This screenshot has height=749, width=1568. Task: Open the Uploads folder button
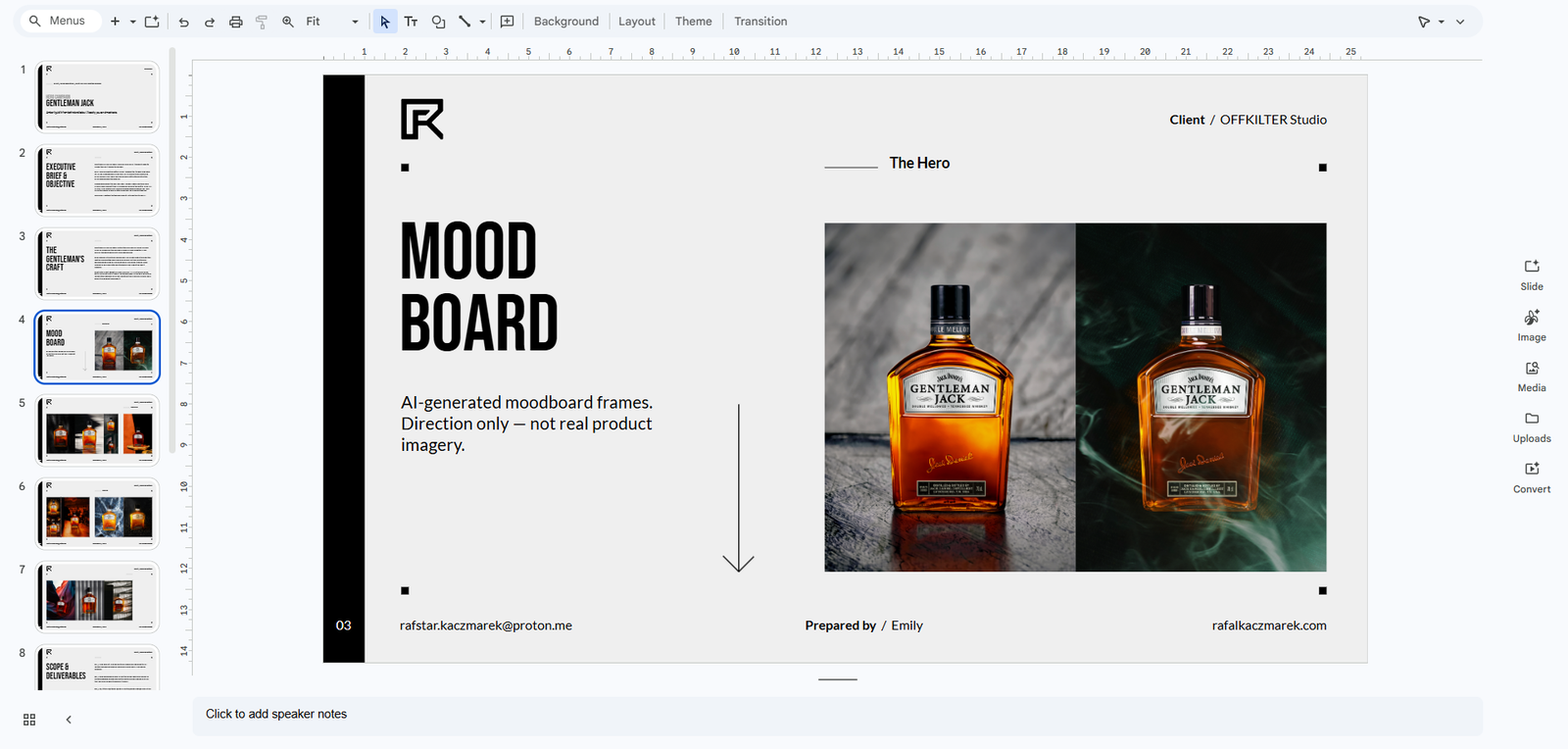click(x=1532, y=427)
